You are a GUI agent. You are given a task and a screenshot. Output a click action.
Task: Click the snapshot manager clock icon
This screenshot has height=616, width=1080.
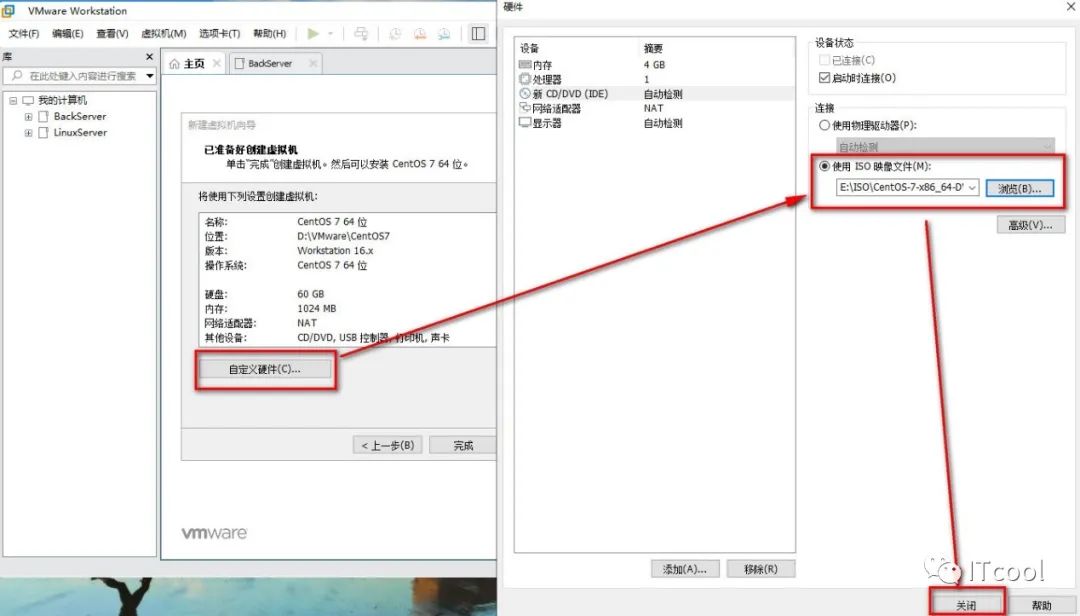coord(444,33)
